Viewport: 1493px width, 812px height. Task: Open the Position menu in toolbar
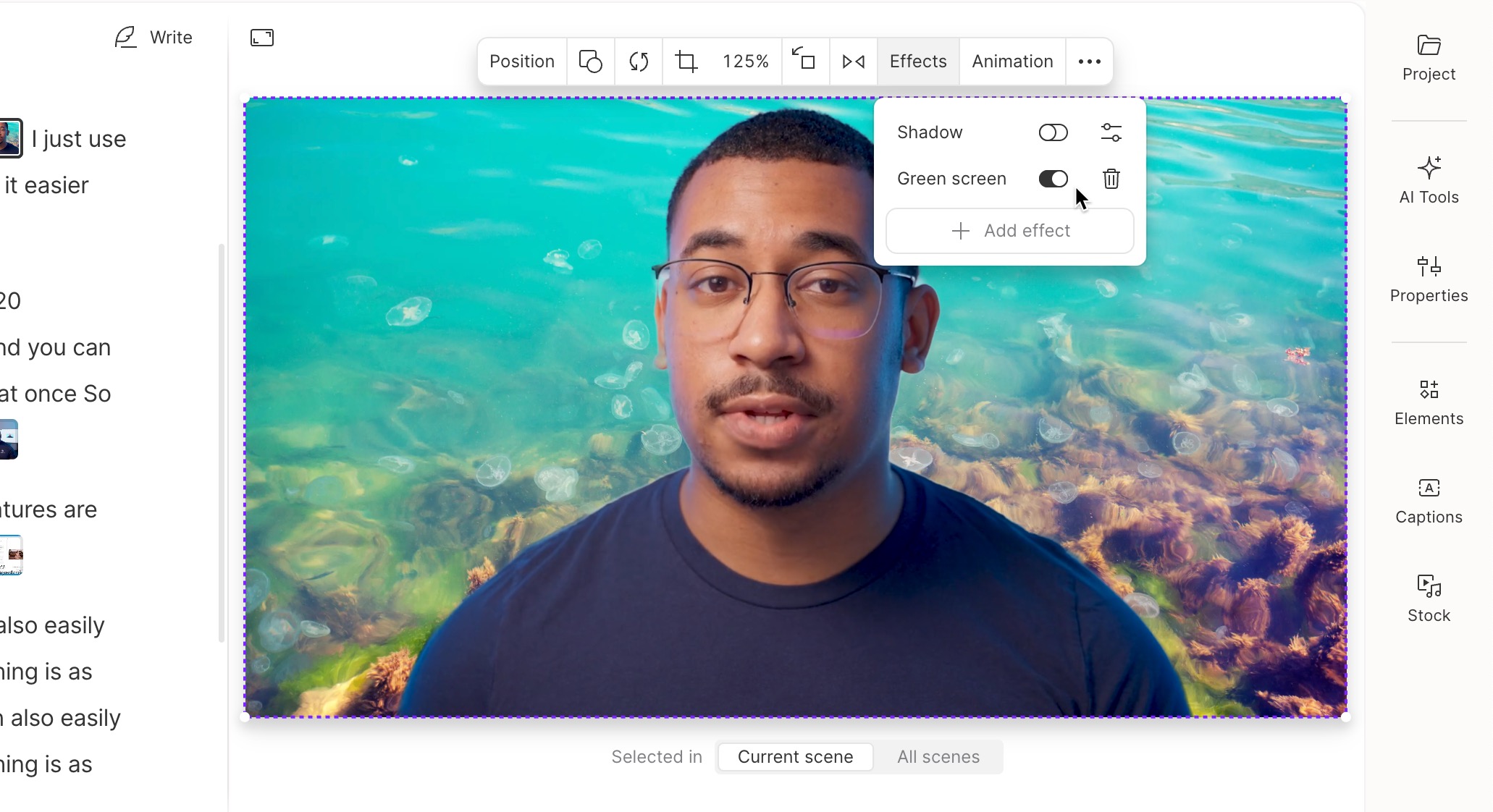click(x=522, y=62)
